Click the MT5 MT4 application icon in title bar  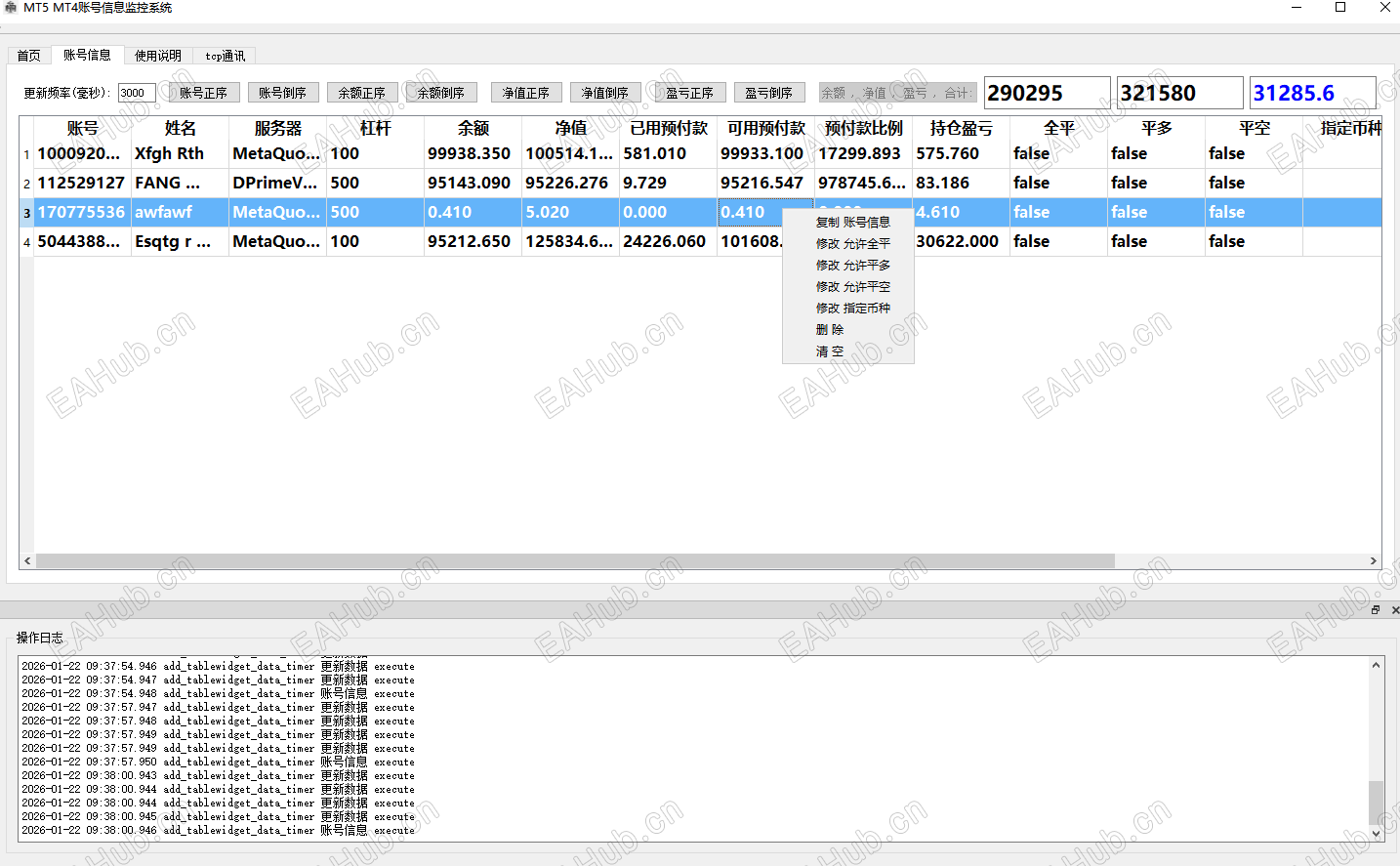pos(10,7)
